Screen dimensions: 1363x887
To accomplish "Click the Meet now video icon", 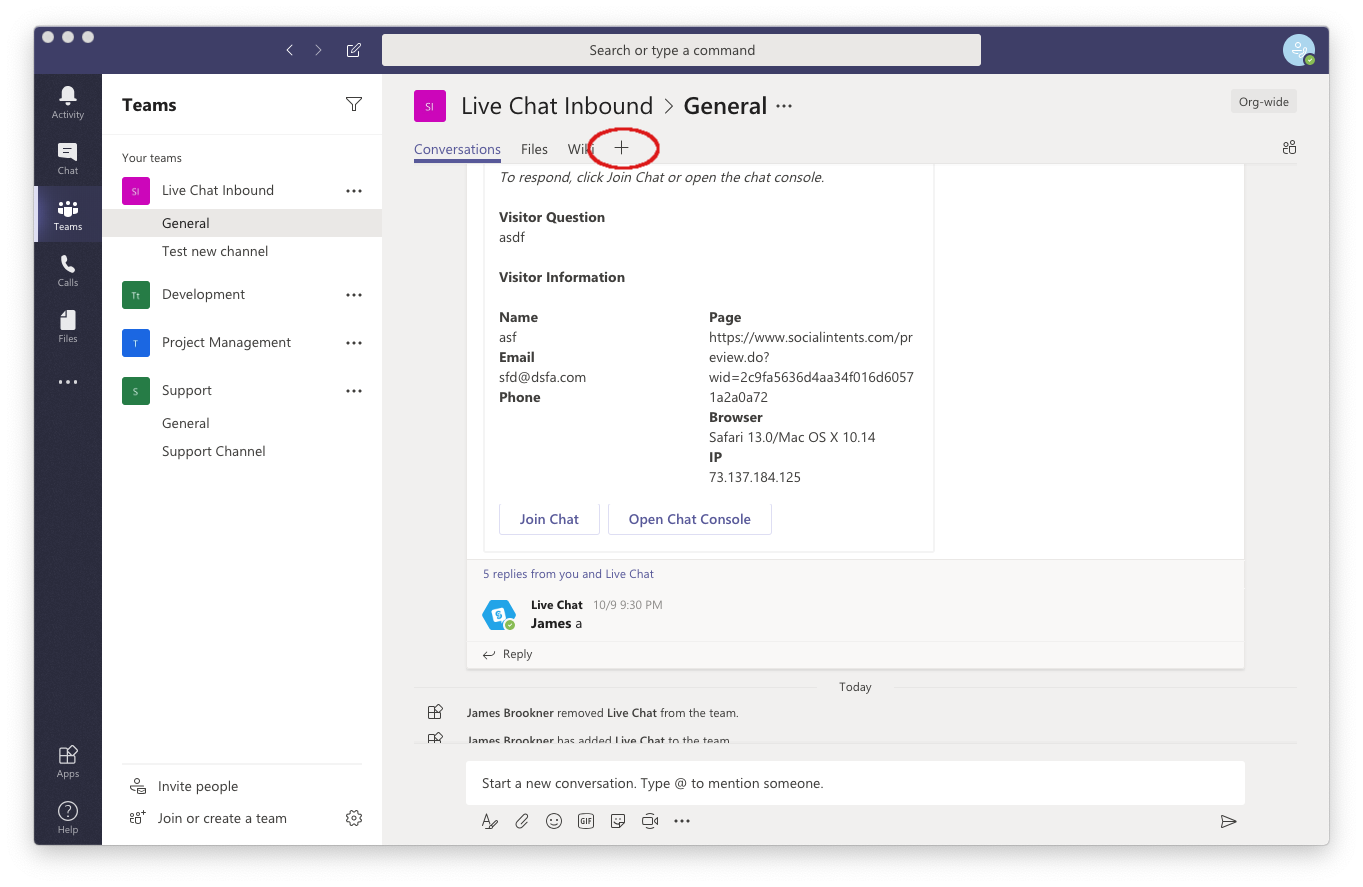I will click(650, 821).
